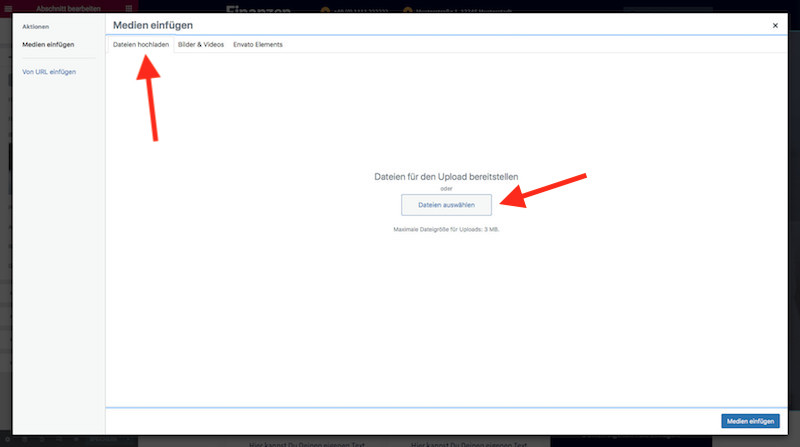Select the Envato Elements tab

(x=257, y=45)
